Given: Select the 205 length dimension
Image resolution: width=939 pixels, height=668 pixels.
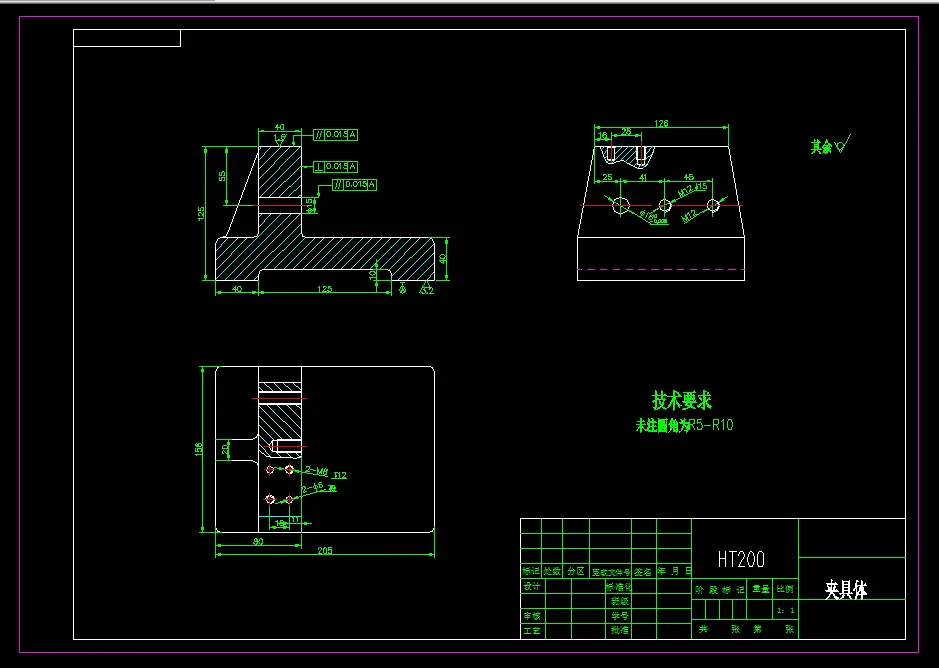Looking at the screenshot, I should point(325,550).
